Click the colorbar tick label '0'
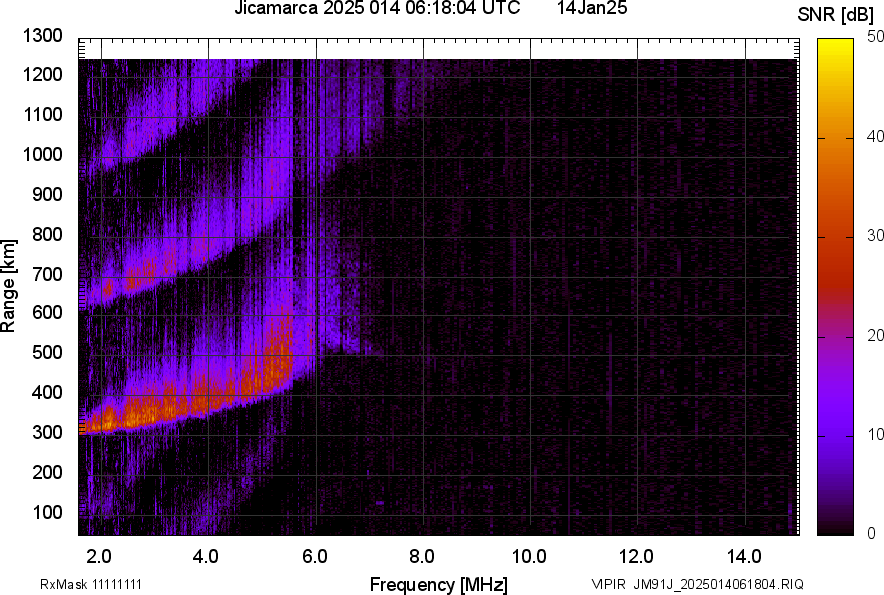 pos(872,533)
